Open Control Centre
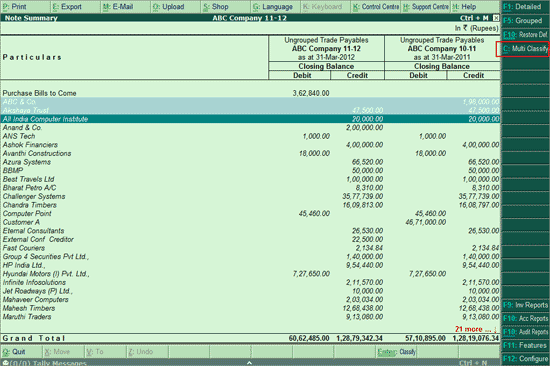 click(x=375, y=7)
